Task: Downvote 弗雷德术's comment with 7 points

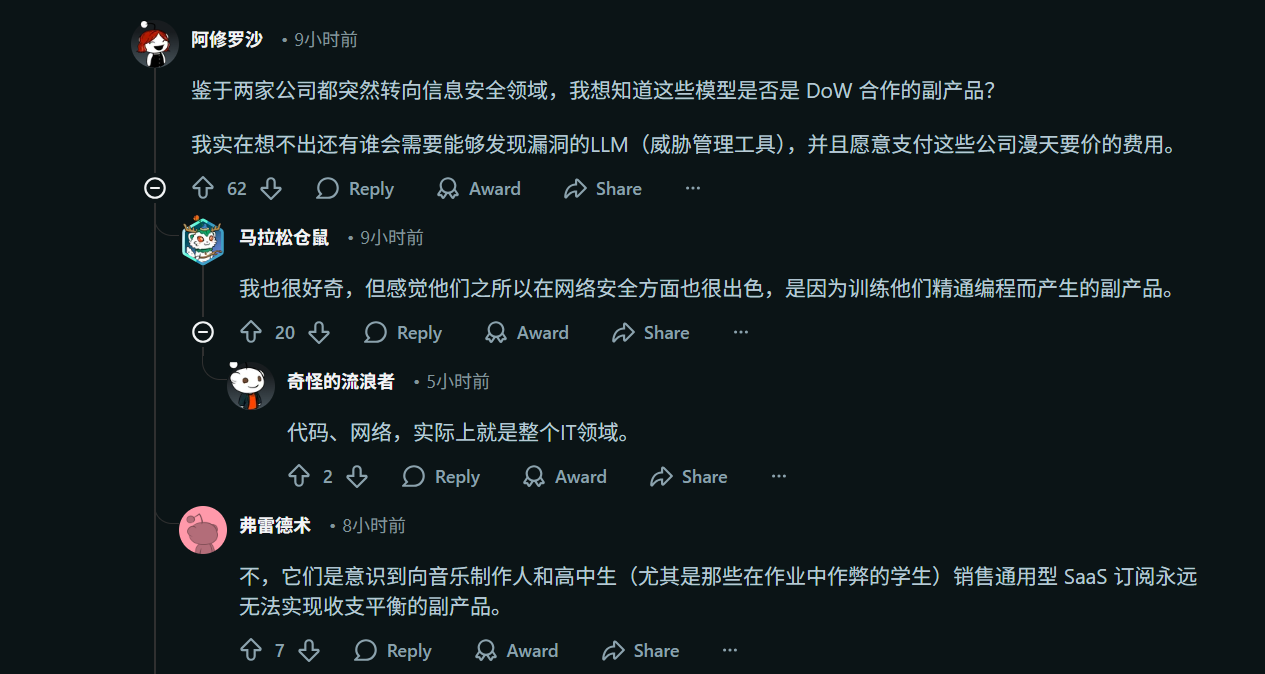Action: pos(309,651)
